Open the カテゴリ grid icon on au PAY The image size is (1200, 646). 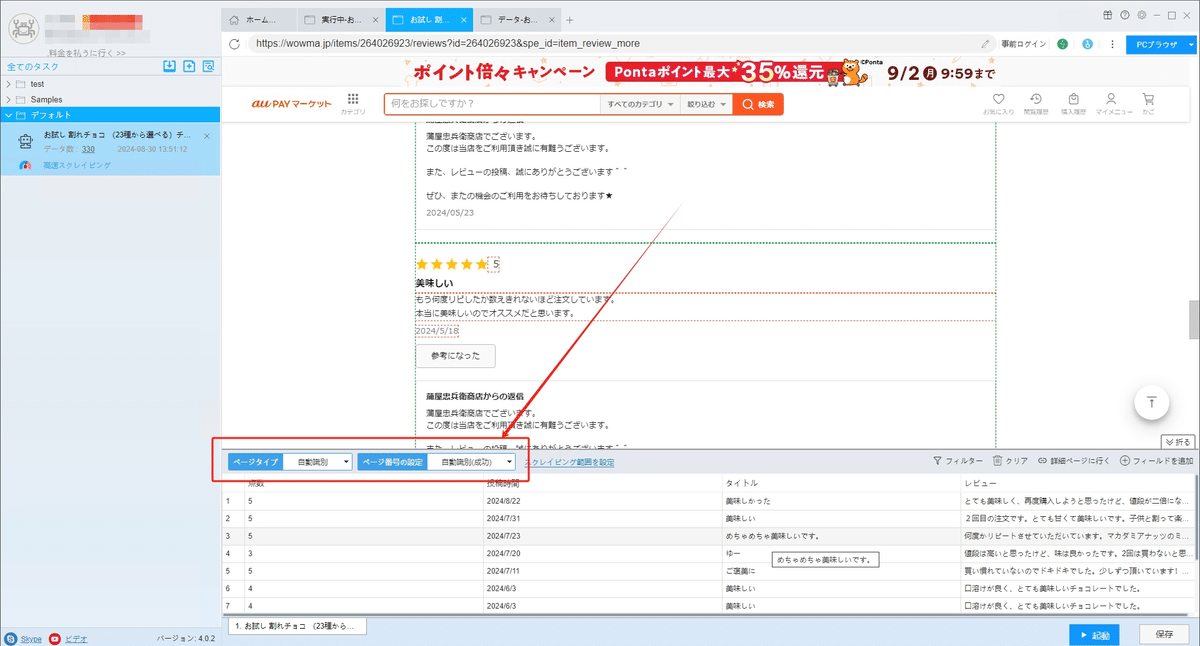pos(353,99)
